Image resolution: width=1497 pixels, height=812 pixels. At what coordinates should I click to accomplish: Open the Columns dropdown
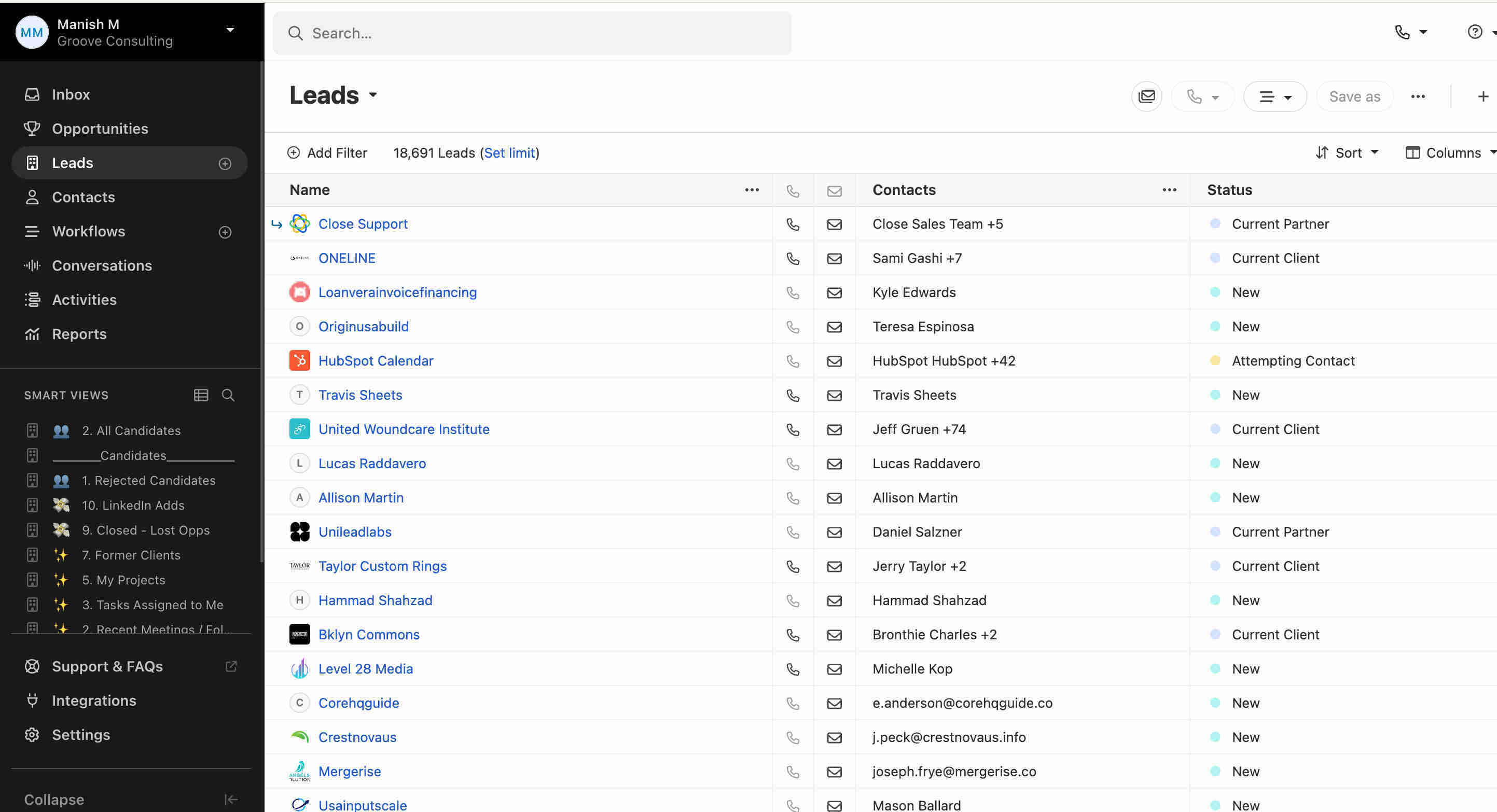[1450, 153]
